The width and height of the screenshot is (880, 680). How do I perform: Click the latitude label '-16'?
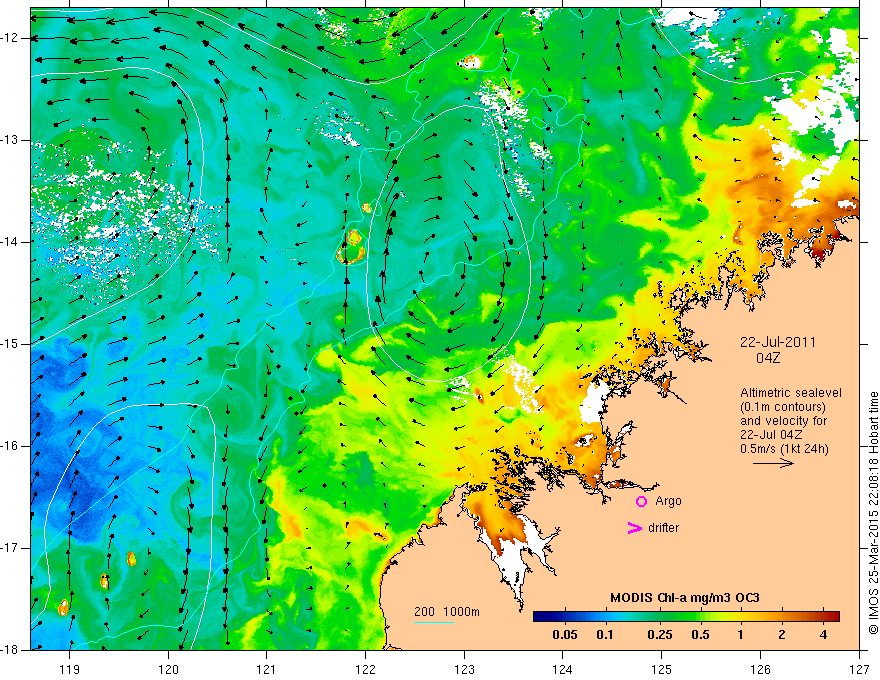(11, 446)
